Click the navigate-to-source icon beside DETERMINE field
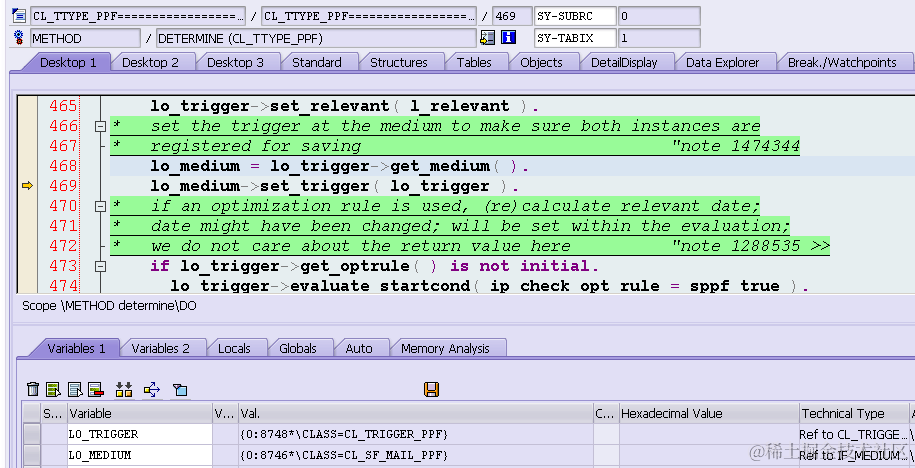915x468 pixels. pos(487,38)
